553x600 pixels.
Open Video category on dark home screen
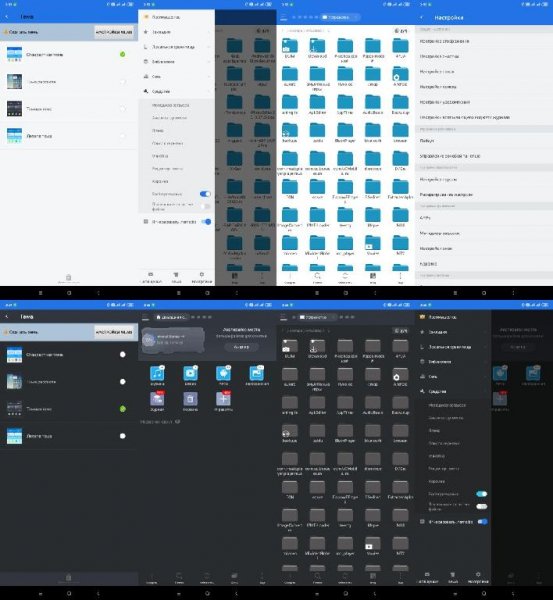pyautogui.click(x=190, y=373)
